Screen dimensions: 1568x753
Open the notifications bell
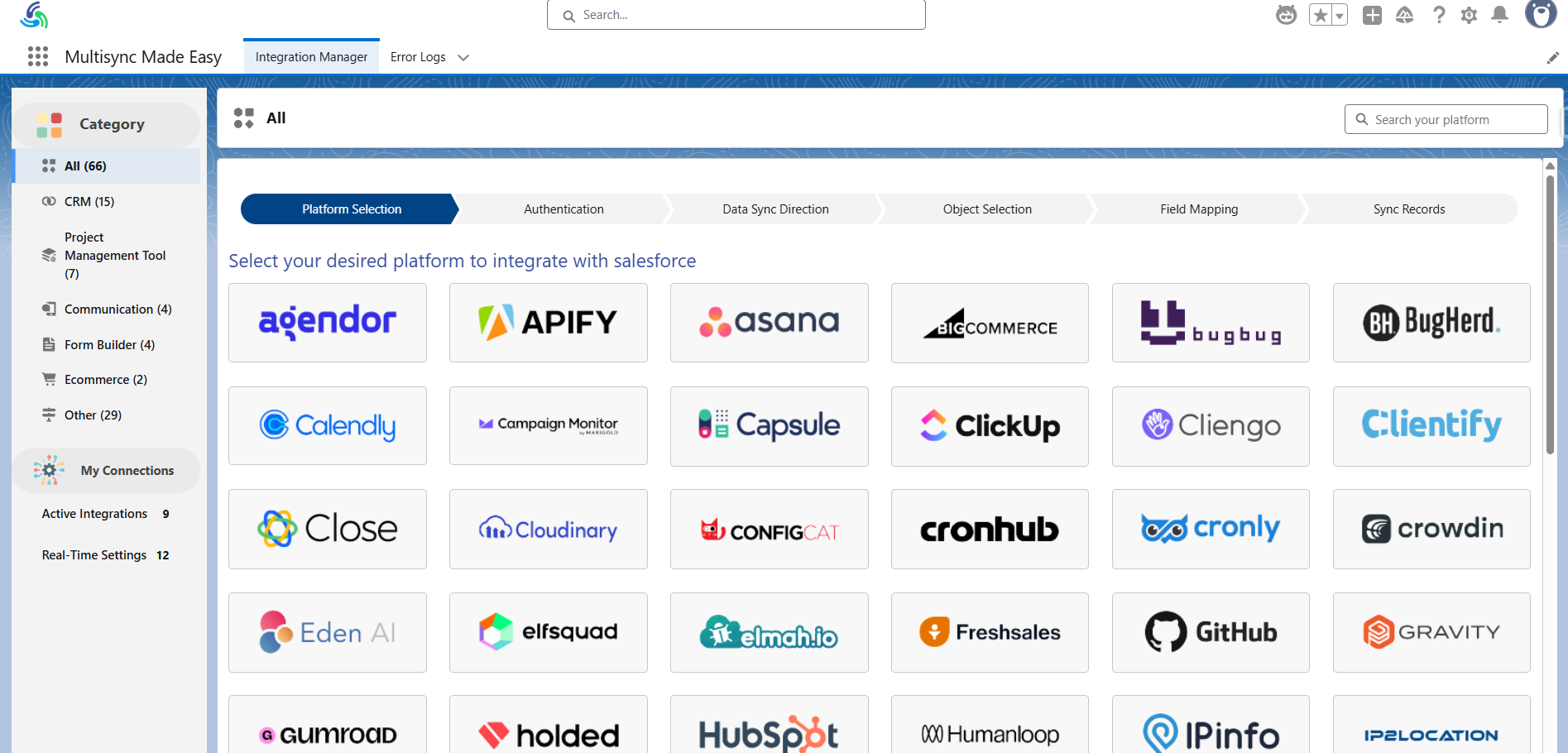(1499, 15)
